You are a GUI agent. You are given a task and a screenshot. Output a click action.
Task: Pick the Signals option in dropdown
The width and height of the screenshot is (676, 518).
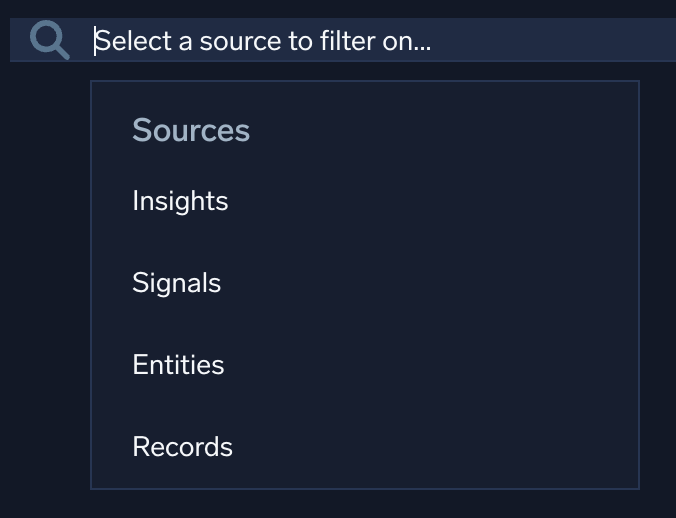pos(177,283)
